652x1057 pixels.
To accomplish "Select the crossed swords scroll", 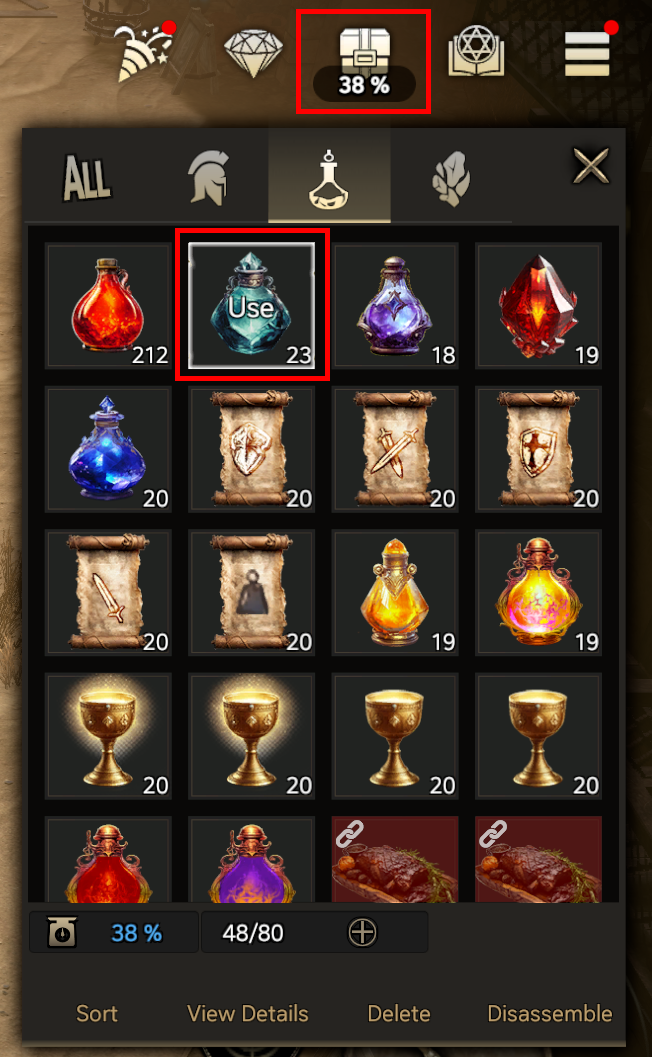I will pyautogui.click(x=395, y=449).
